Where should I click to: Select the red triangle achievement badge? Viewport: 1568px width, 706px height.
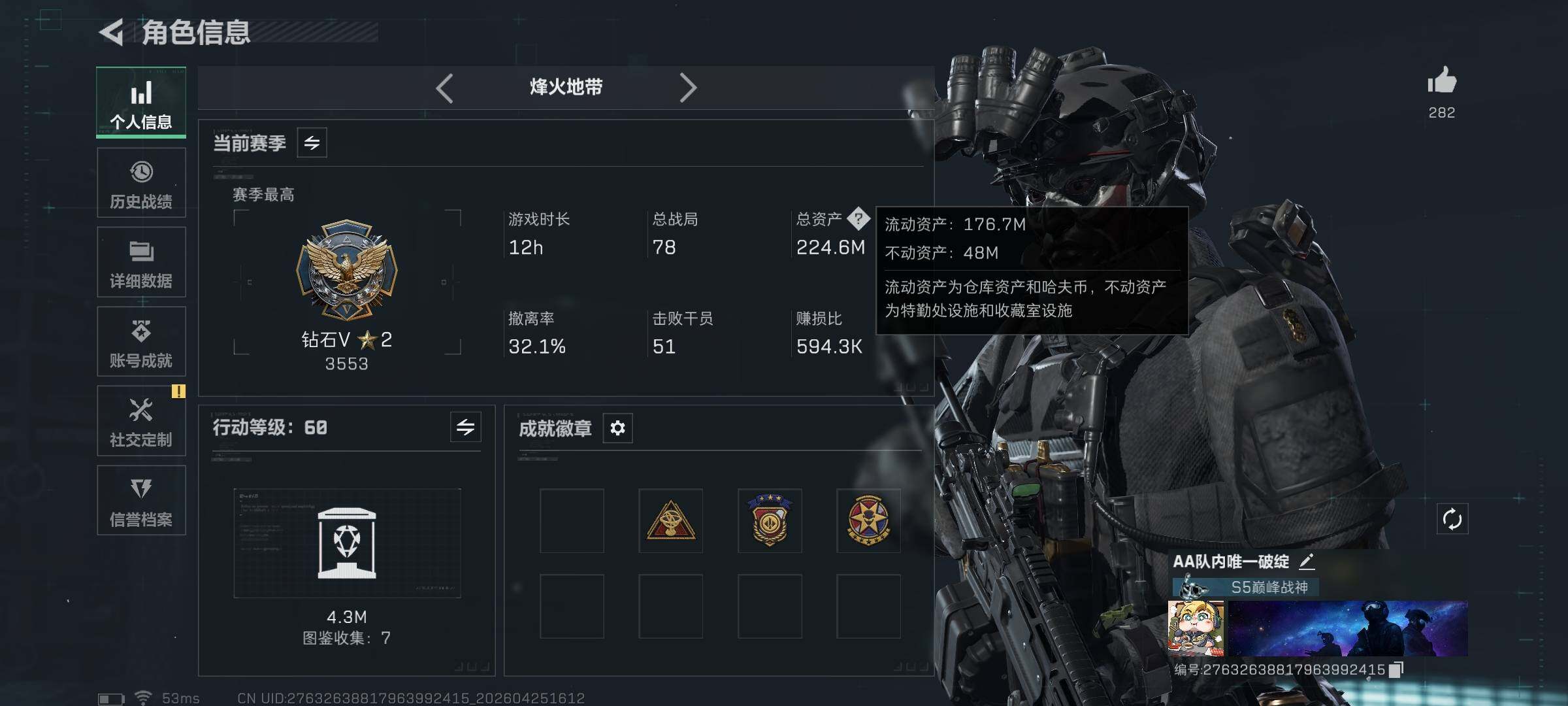pos(671,521)
